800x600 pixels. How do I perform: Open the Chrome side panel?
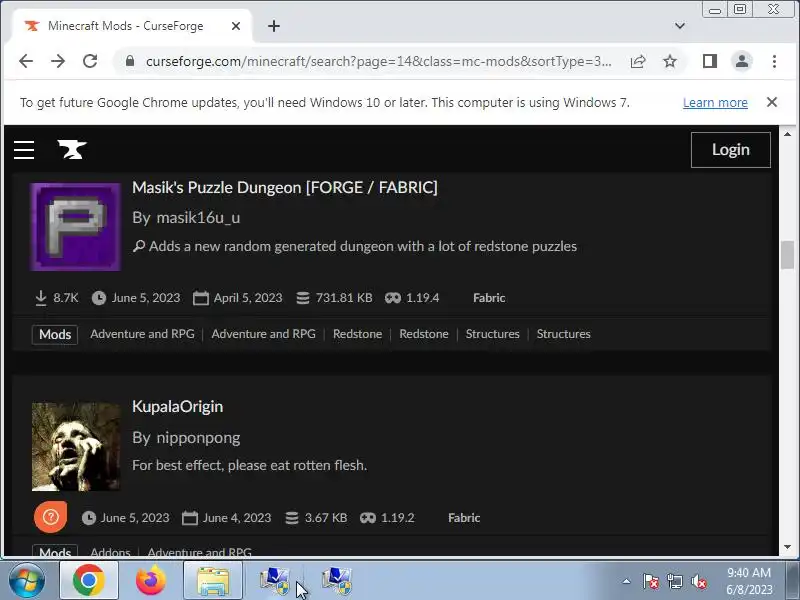point(710,61)
